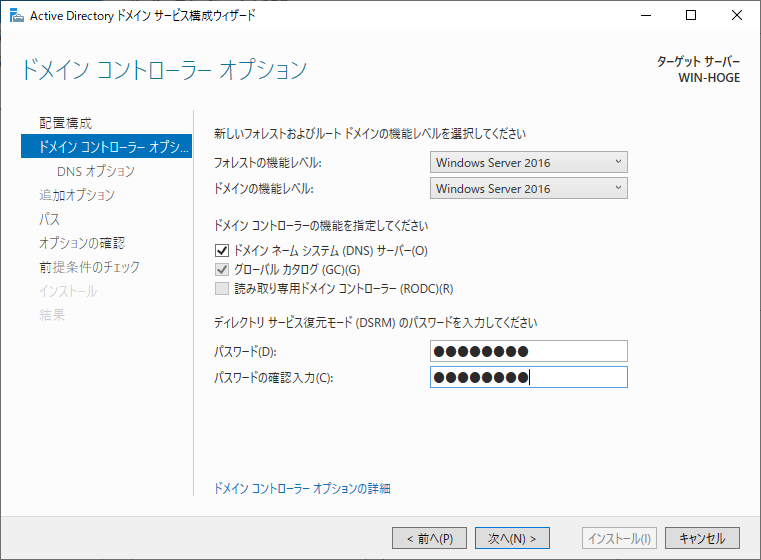Click the キャンセル button
Viewport: 761px width, 560px height.
(x=702, y=538)
